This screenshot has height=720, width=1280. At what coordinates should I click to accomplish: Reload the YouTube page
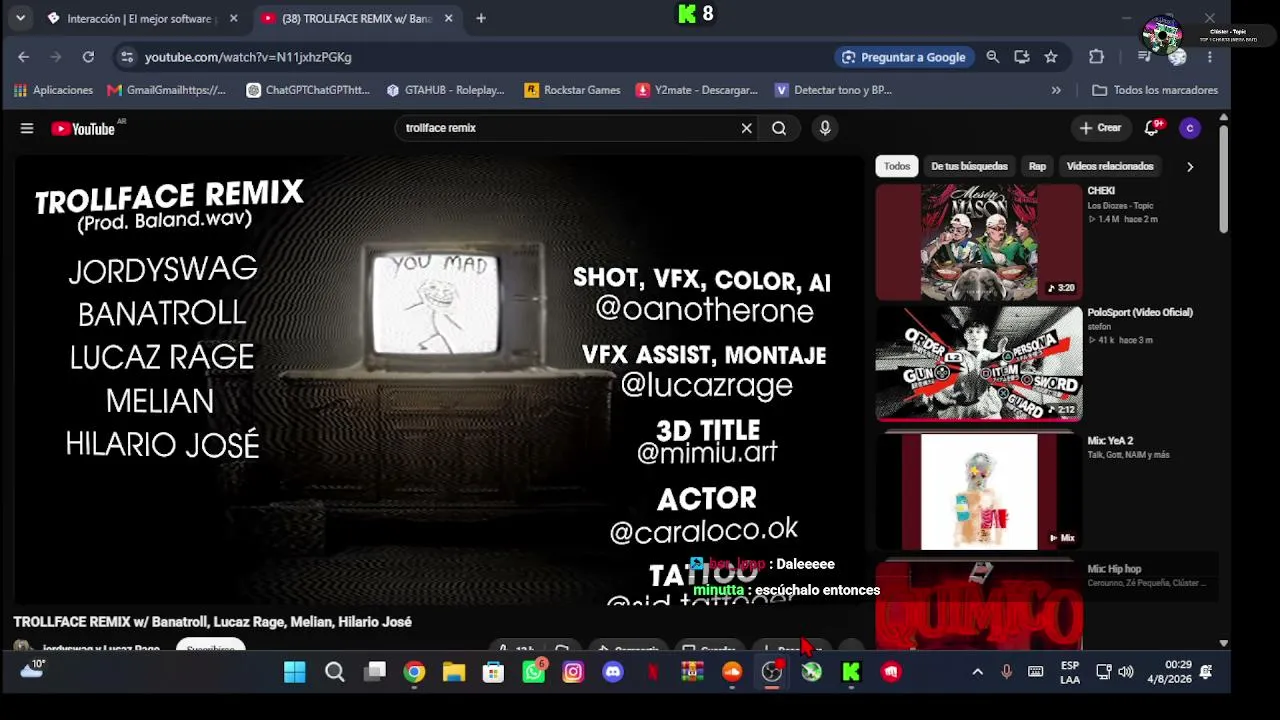[x=88, y=57]
